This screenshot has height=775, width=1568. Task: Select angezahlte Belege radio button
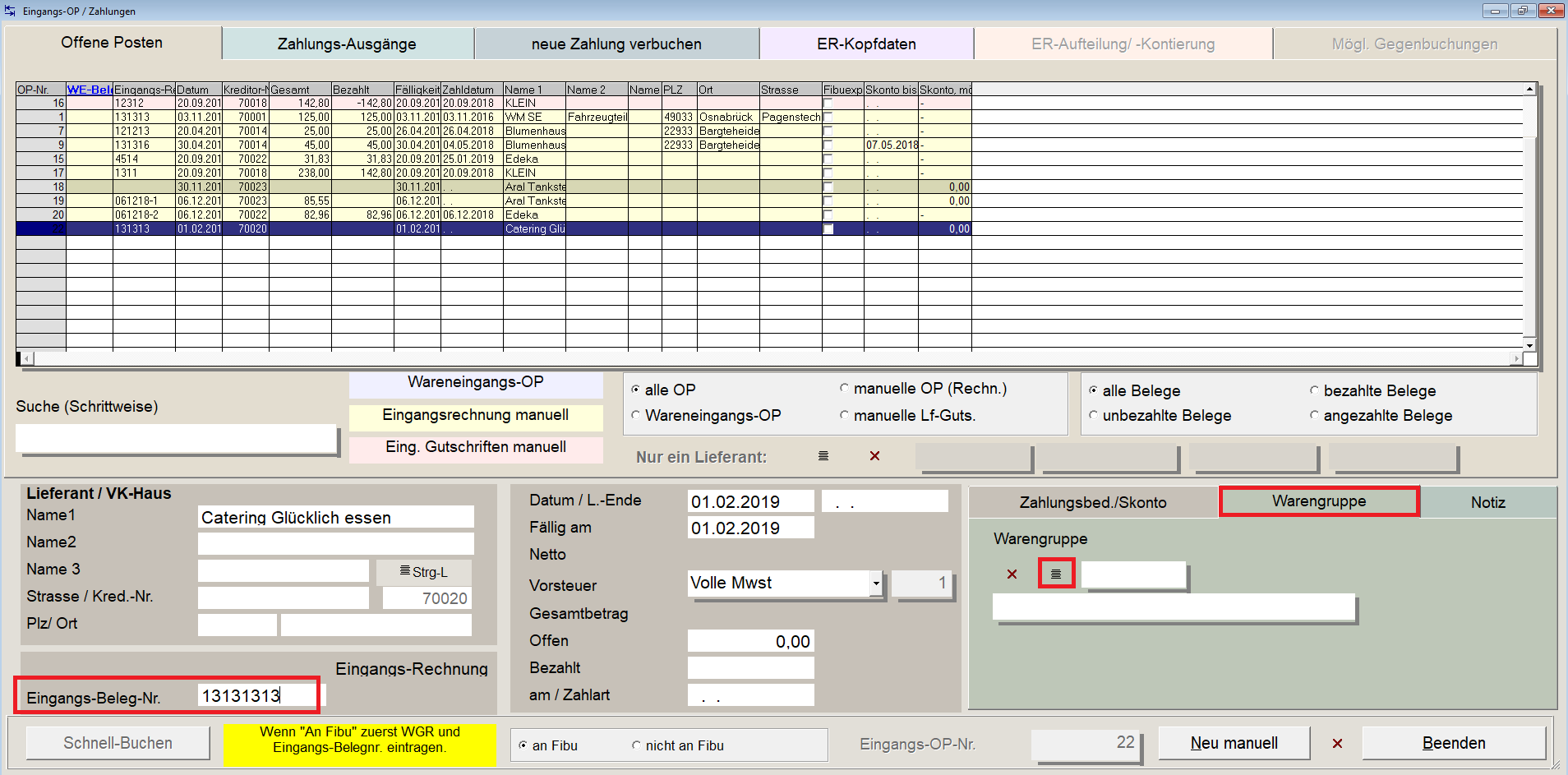tap(1314, 415)
